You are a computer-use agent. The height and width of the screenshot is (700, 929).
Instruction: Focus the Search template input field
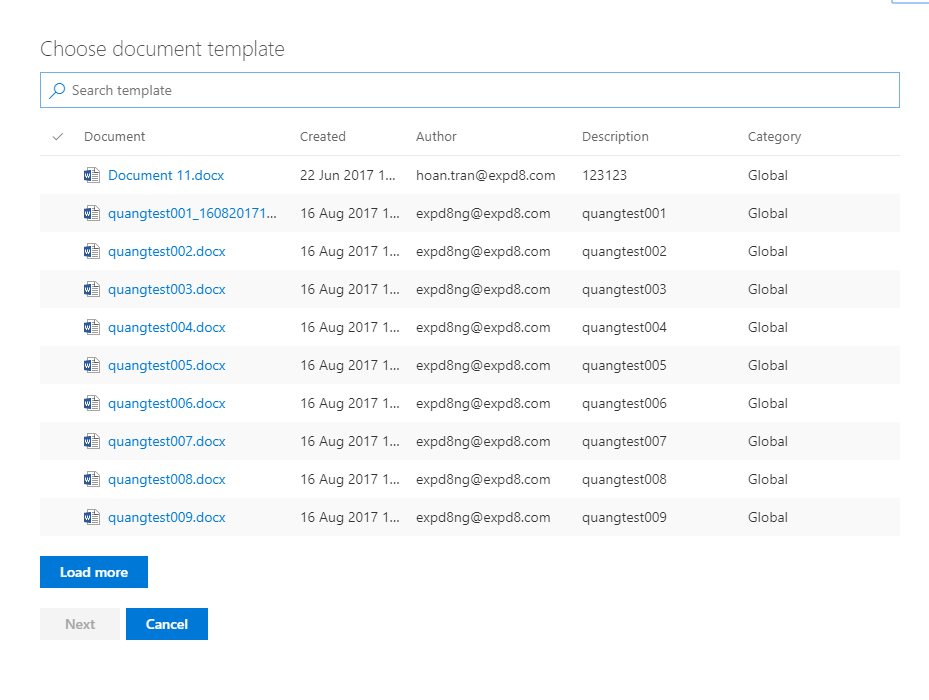(480, 90)
